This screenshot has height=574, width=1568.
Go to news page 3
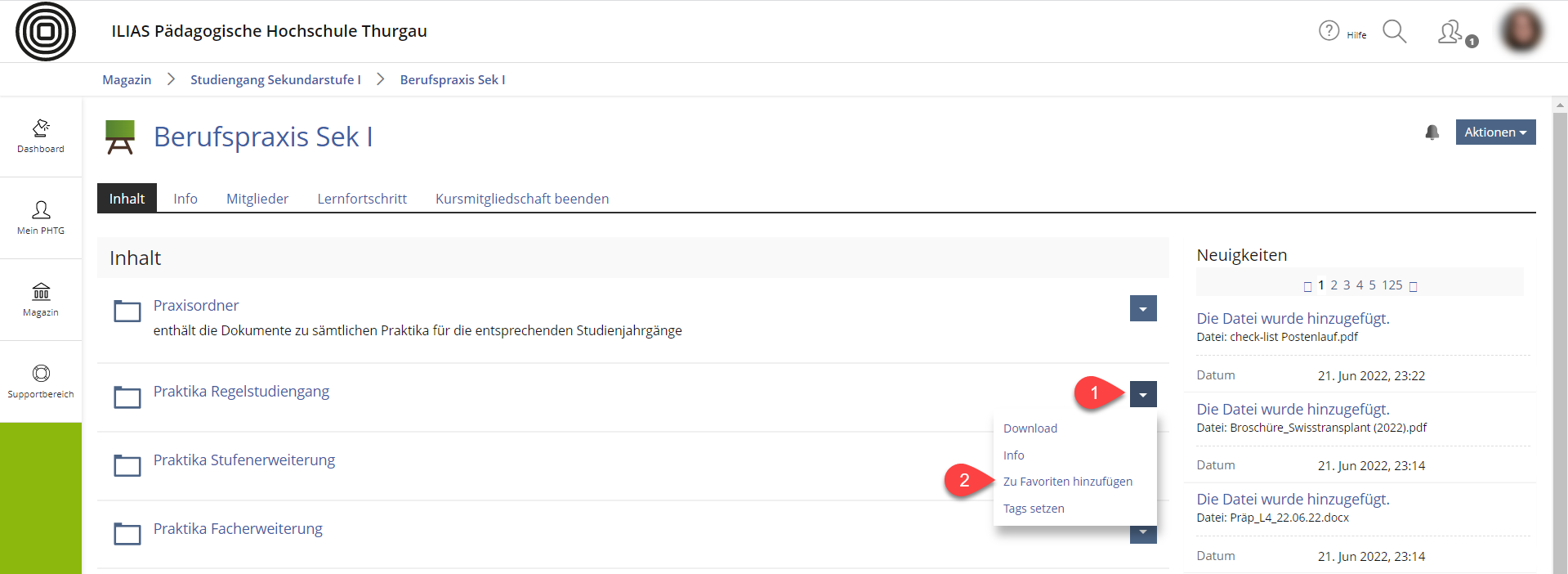tap(1347, 285)
